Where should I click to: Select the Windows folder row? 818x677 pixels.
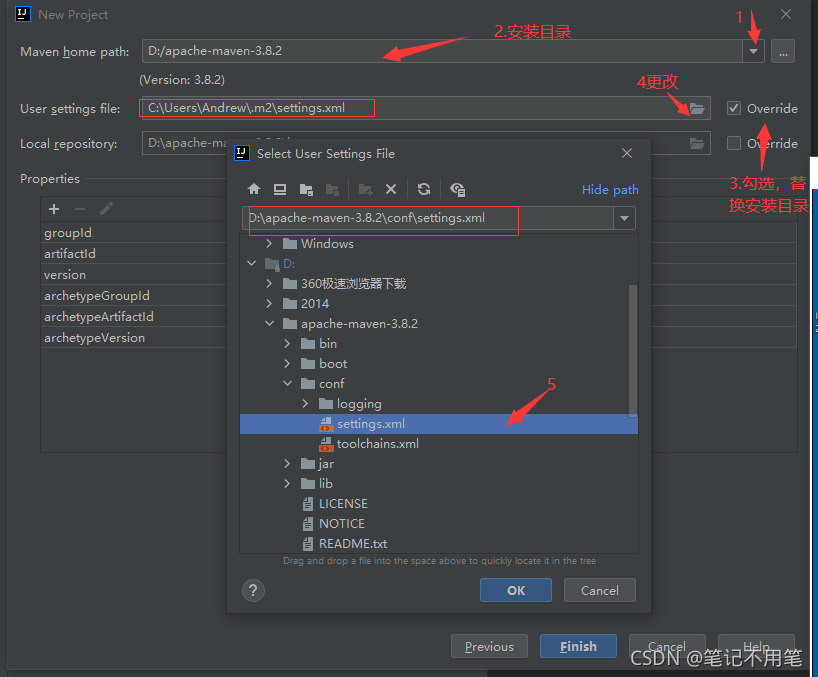point(439,243)
